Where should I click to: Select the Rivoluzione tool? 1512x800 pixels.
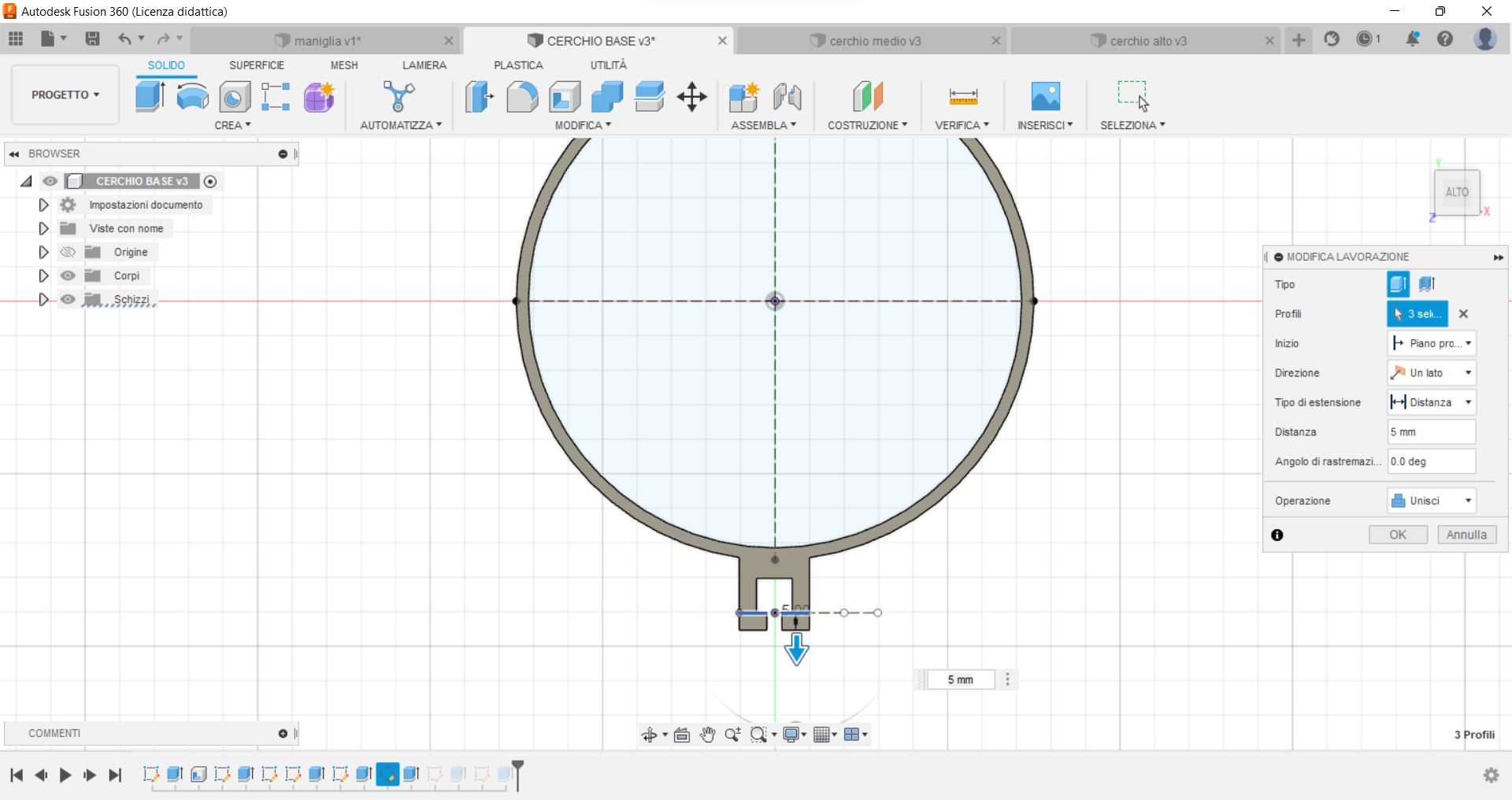tap(192, 96)
